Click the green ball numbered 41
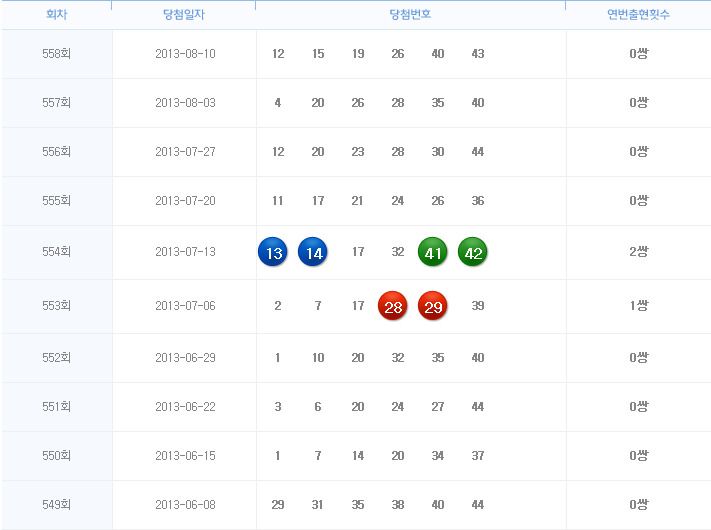The image size is (711, 530). point(433,252)
